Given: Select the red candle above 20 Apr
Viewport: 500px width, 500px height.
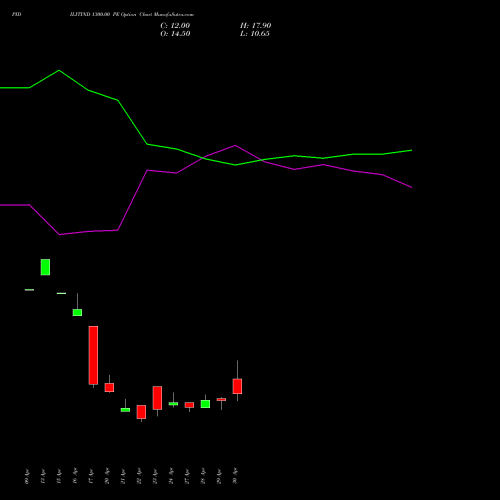Looking at the screenshot, I should (109, 387).
